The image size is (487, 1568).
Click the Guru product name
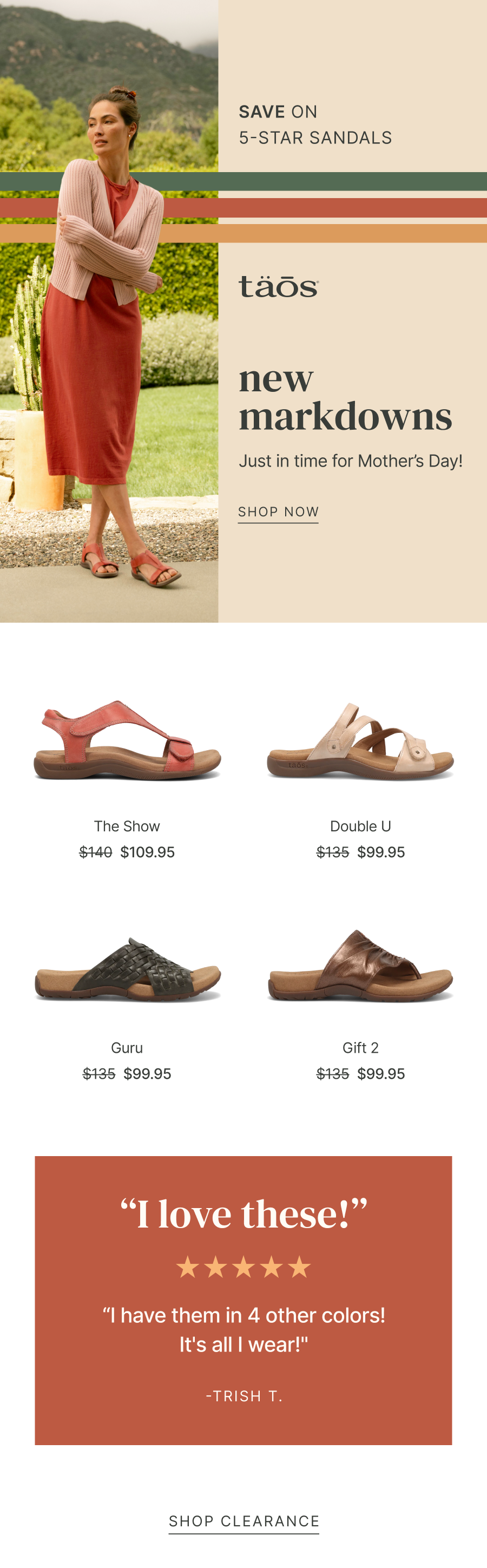click(127, 1047)
